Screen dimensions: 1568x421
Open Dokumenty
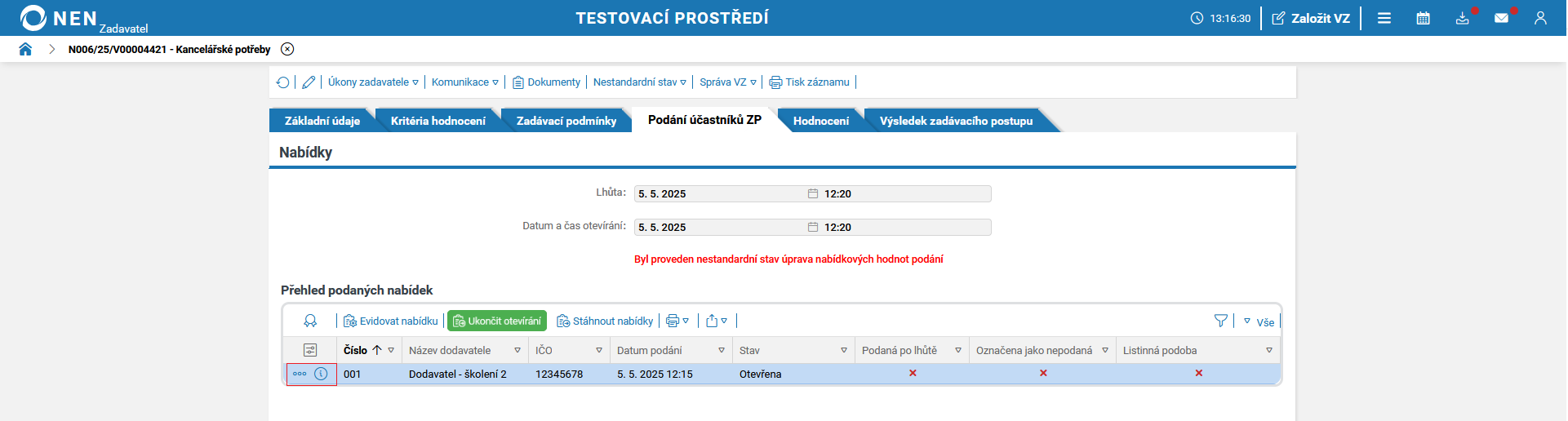click(546, 82)
